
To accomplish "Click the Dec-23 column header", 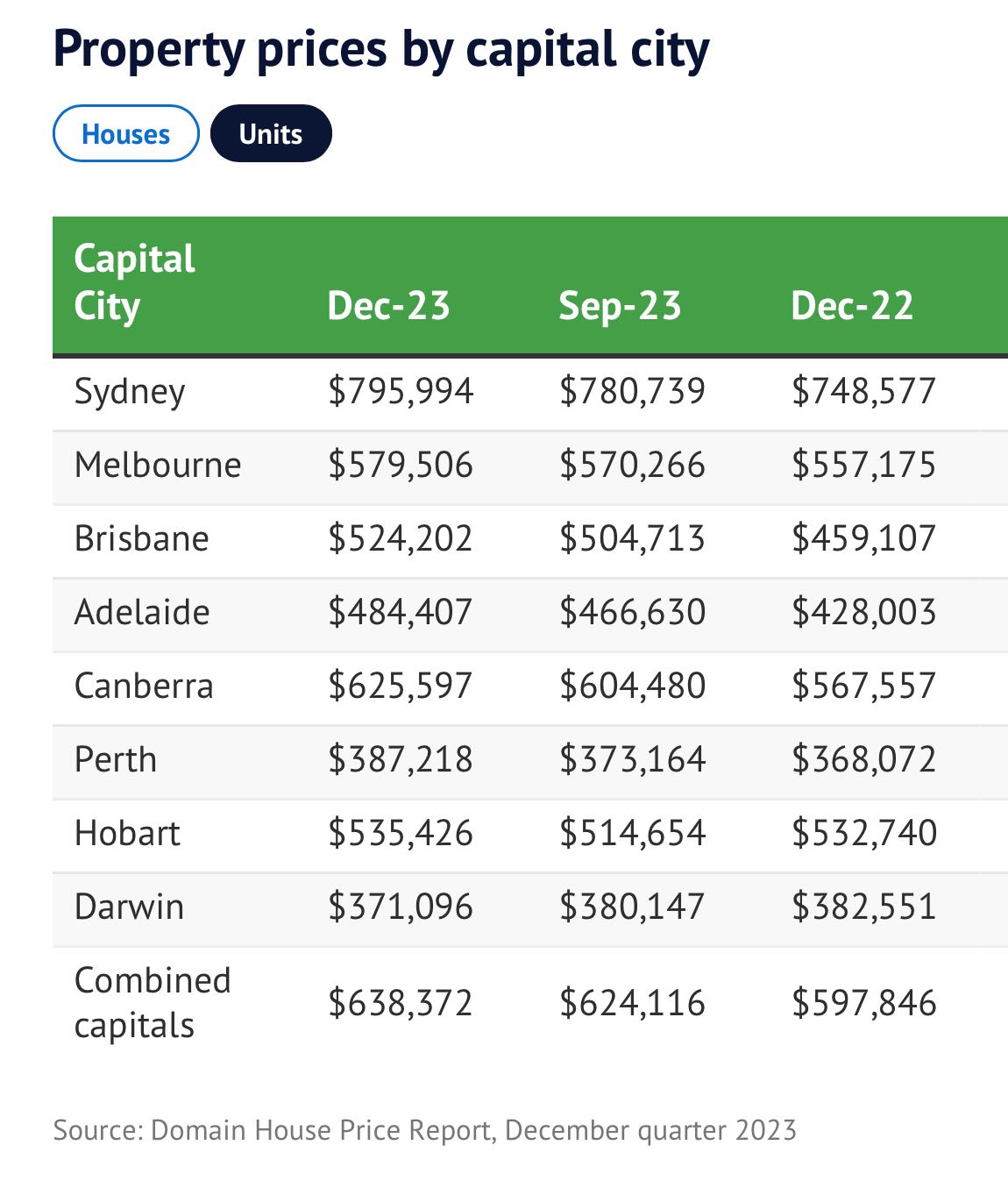I will click(x=387, y=306).
